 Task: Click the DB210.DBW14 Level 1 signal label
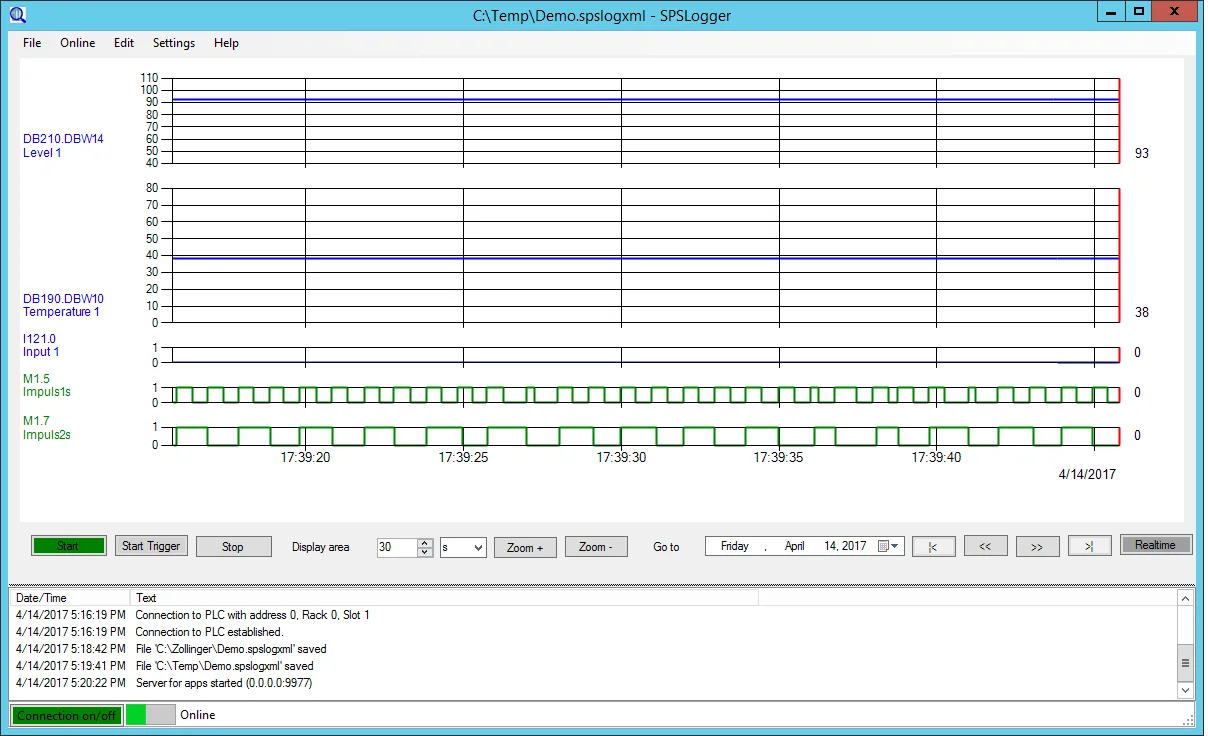[x=63, y=146]
